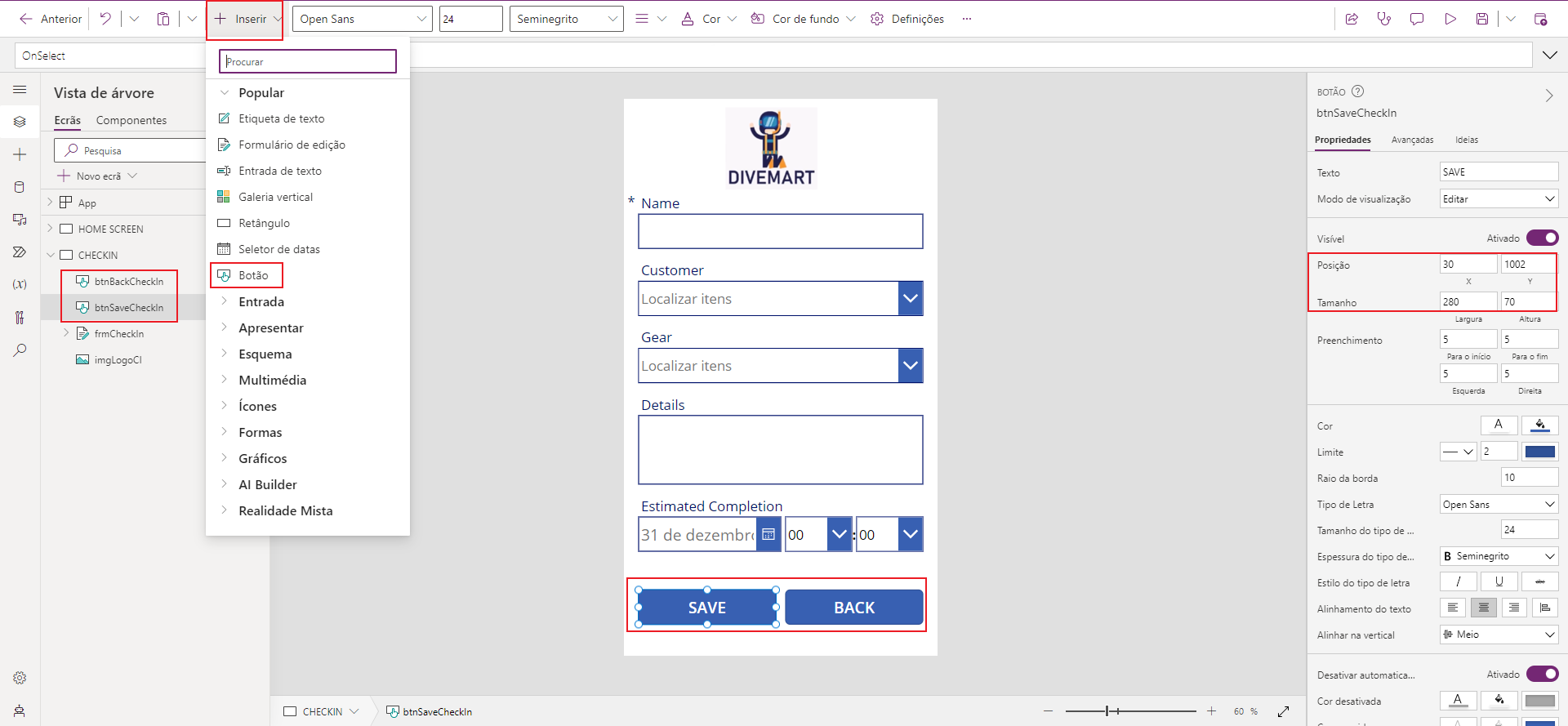
Task: Click the blue border color swatch in Limite
Action: pos(1540,452)
